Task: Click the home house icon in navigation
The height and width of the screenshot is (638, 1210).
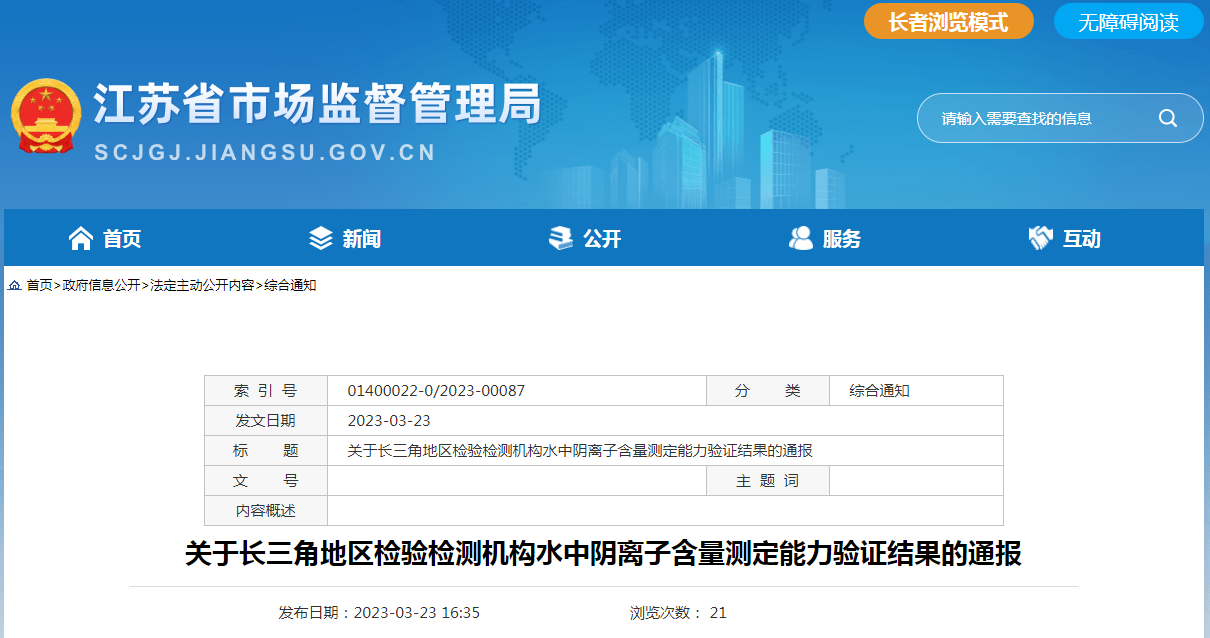Action: tap(81, 238)
